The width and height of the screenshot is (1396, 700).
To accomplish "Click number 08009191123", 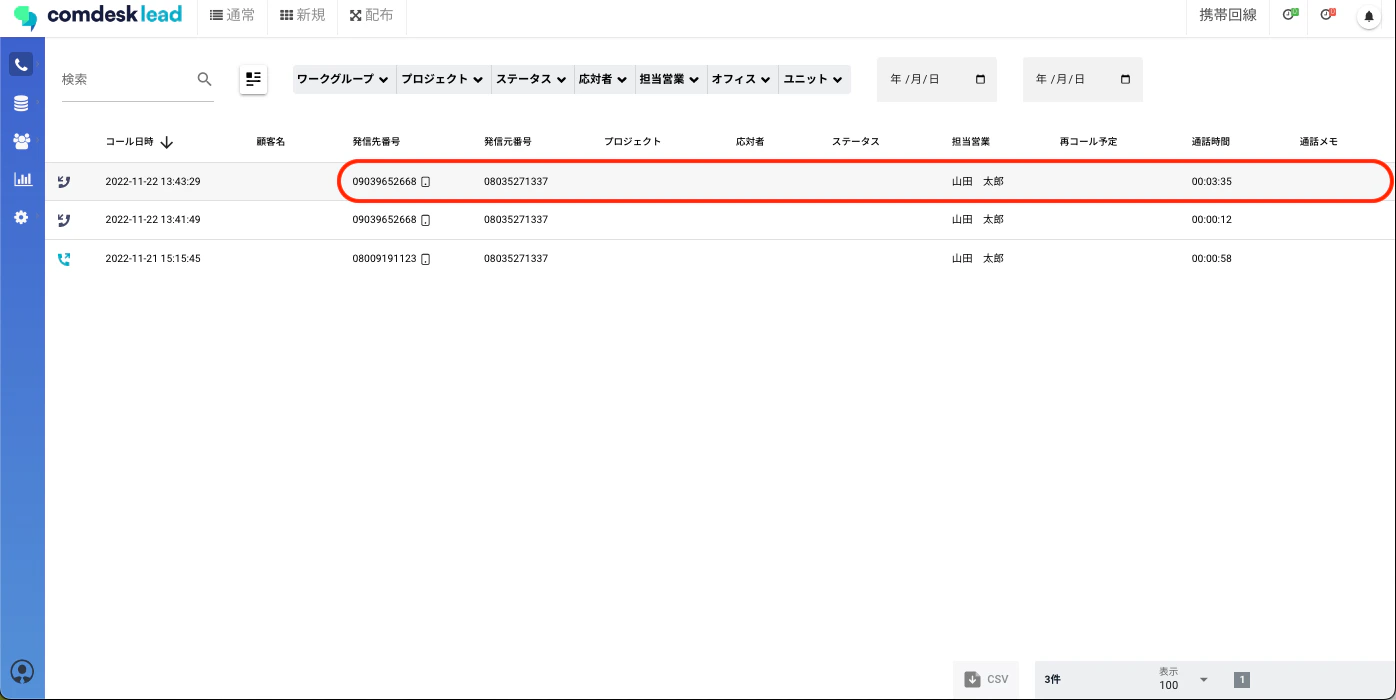I will [x=384, y=259].
